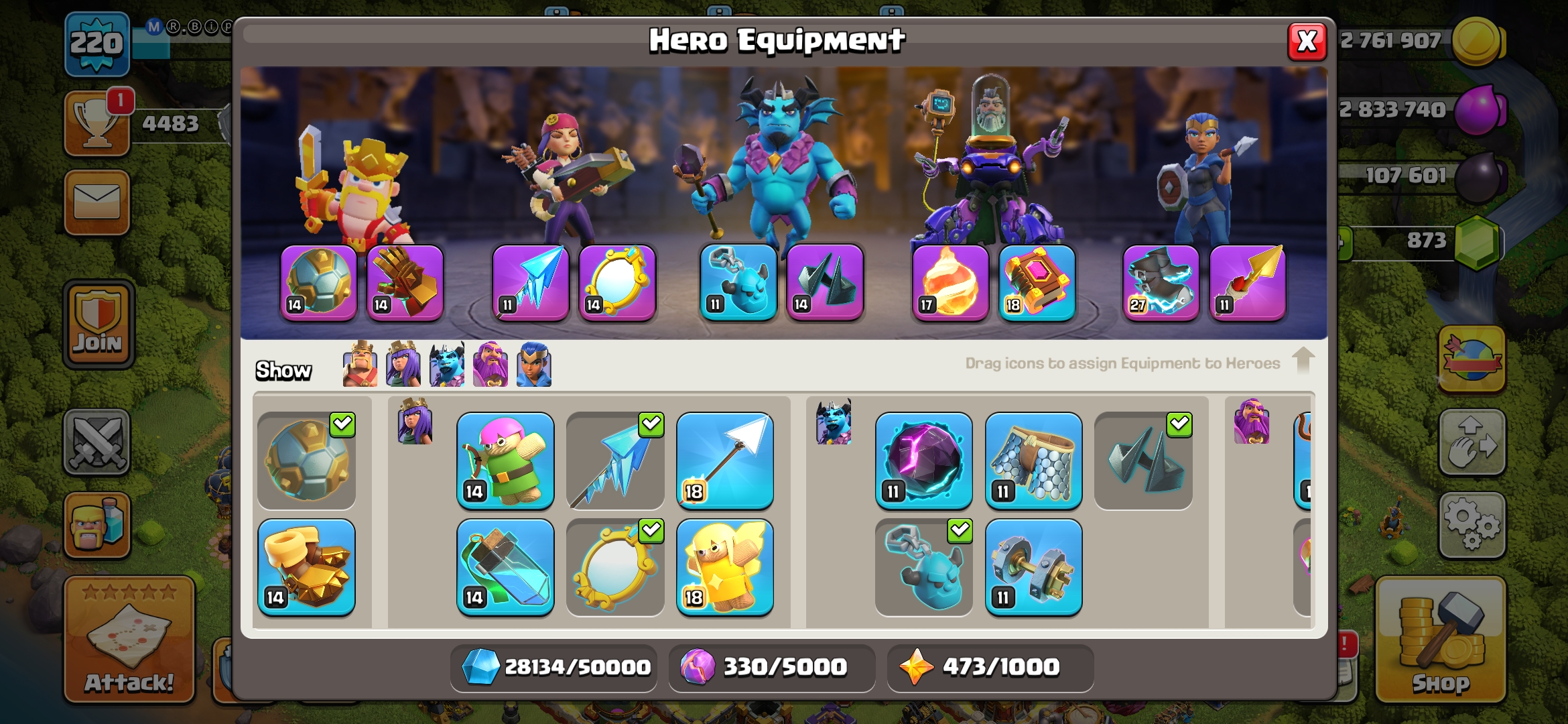Toggle the equipped Magic Mirror item
Screen dimensions: 1568x724
[x=615, y=568]
